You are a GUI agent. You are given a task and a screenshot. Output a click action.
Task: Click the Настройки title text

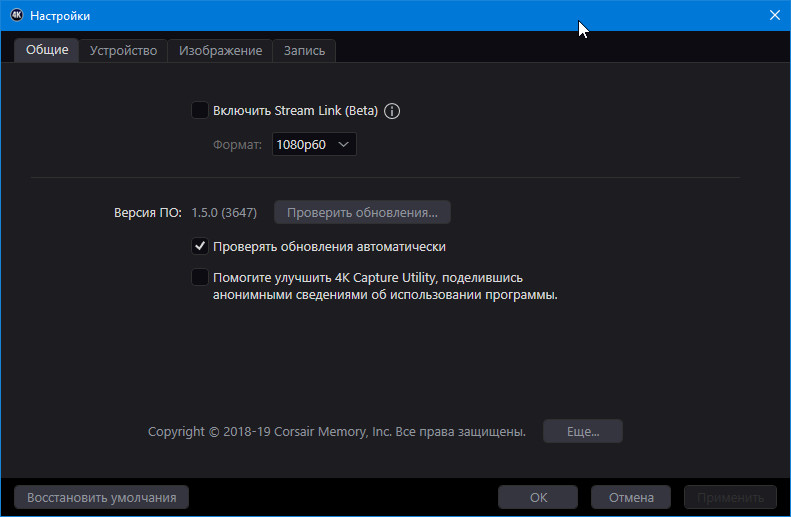point(60,16)
